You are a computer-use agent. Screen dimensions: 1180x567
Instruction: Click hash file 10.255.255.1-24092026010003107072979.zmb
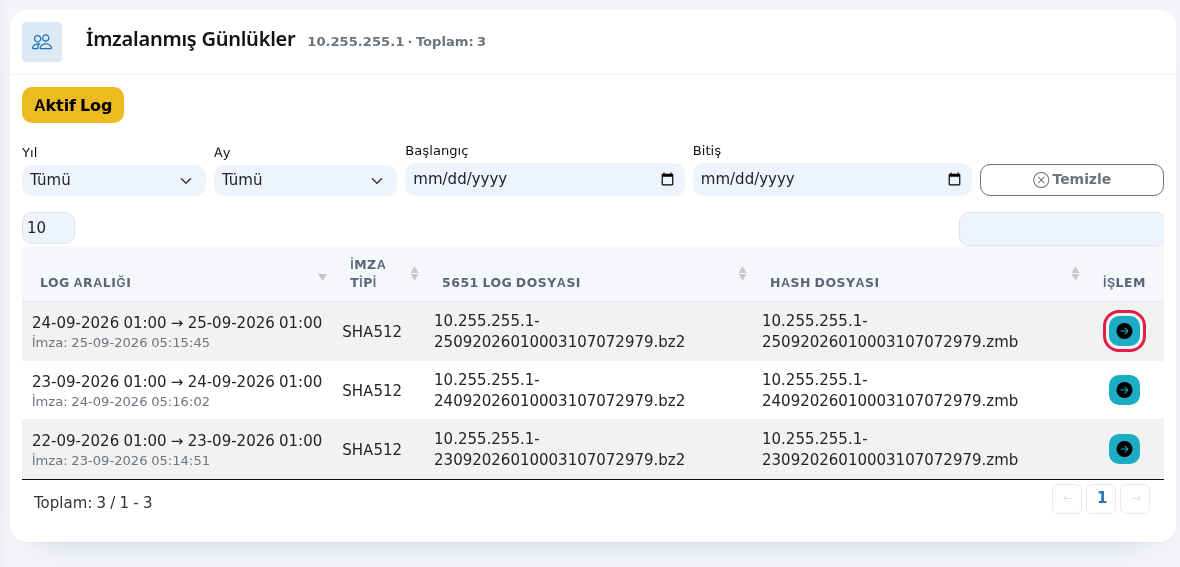click(x=890, y=390)
